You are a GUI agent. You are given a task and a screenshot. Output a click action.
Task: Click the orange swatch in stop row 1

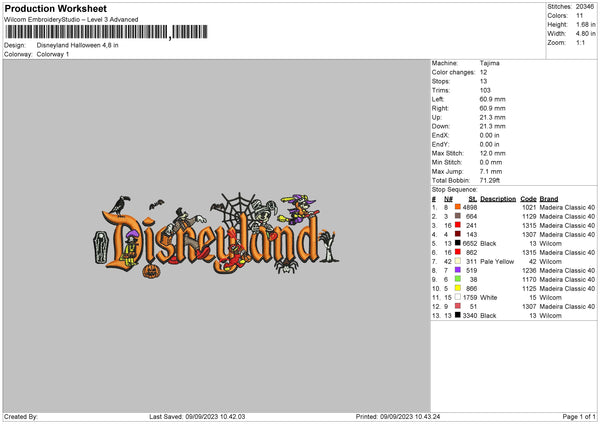[458, 207]
